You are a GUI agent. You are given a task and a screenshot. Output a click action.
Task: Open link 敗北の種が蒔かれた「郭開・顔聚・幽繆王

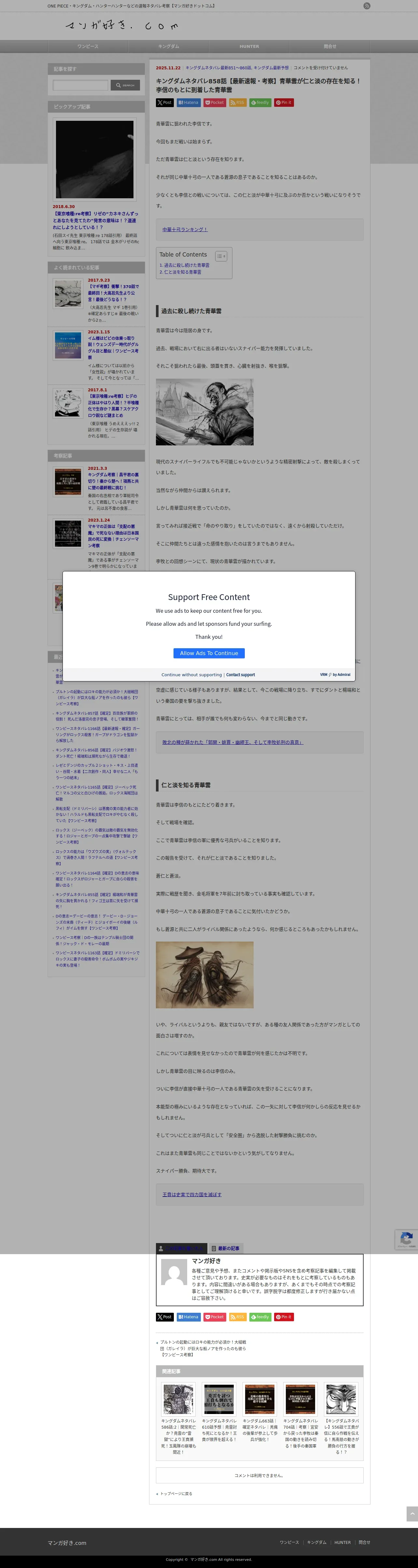(232, 742)
